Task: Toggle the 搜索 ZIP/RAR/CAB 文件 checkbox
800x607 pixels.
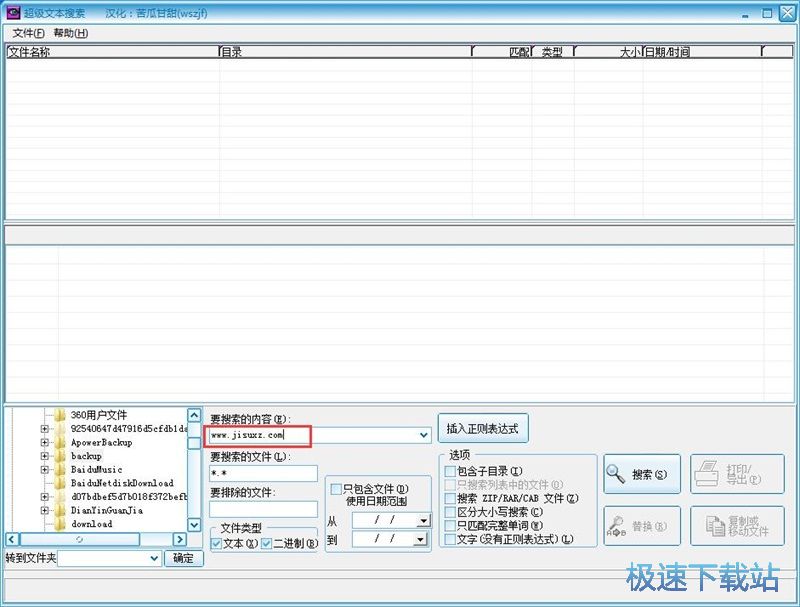Action: pos(450,498)
